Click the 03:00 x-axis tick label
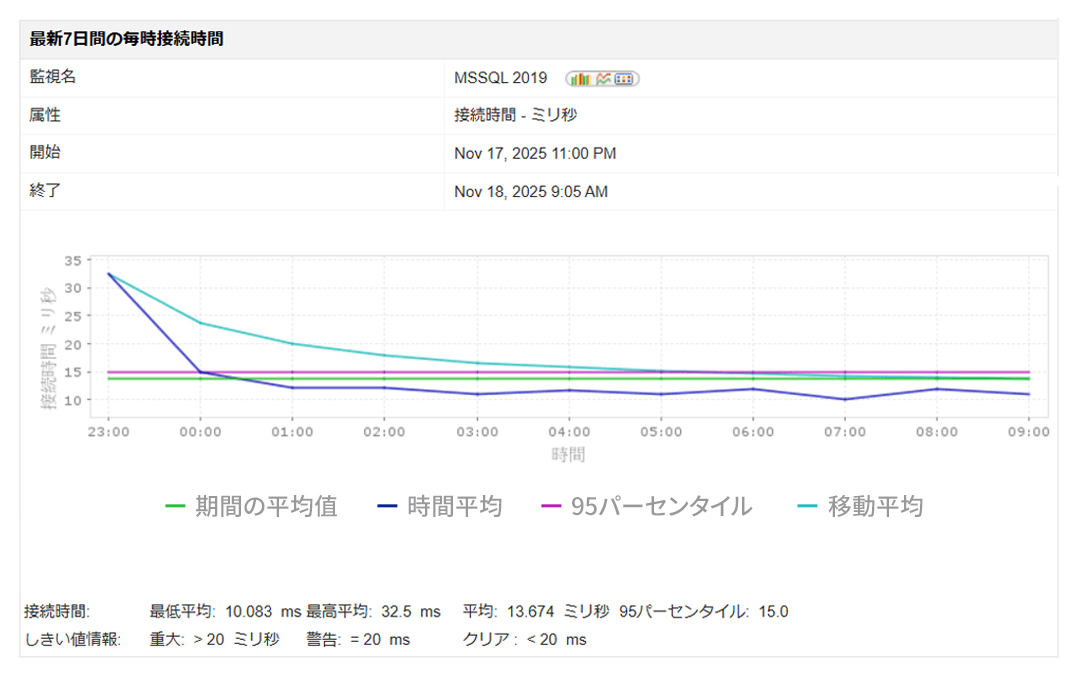This screenshot has width=1067, height=684. 477,432
